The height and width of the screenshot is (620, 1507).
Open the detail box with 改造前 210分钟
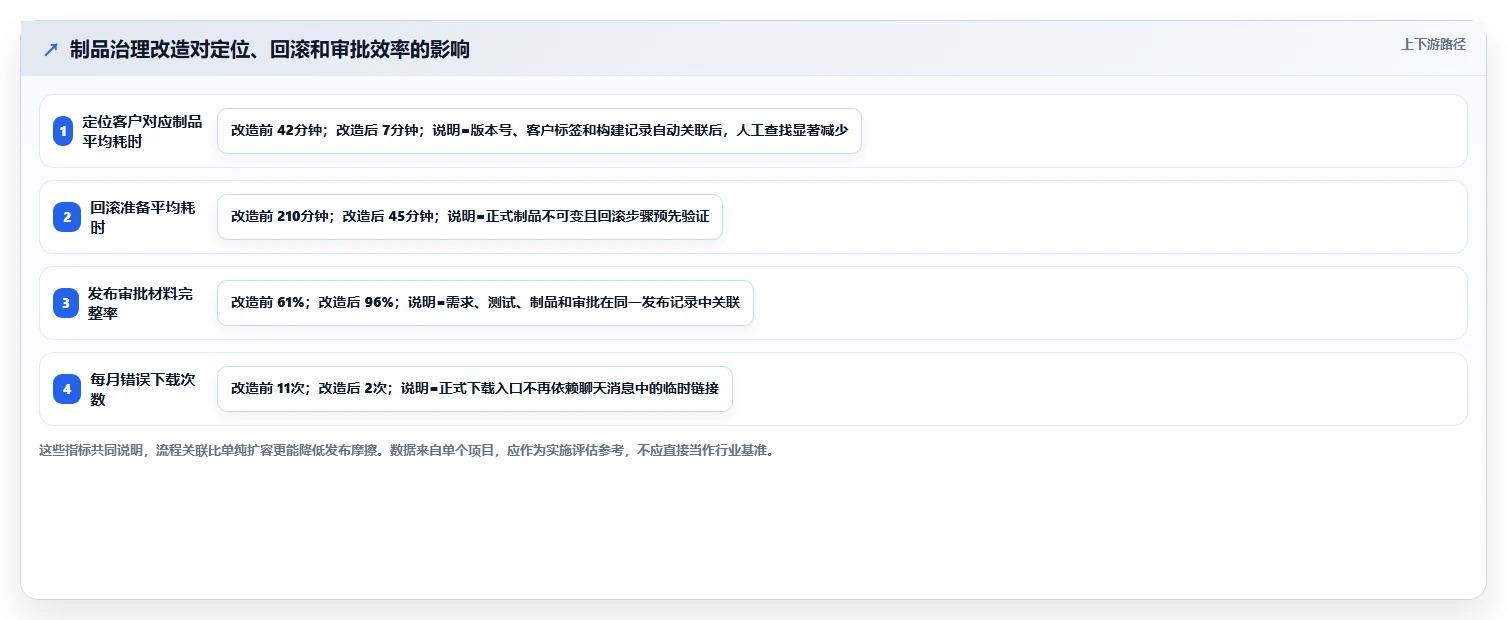(470, 217)
